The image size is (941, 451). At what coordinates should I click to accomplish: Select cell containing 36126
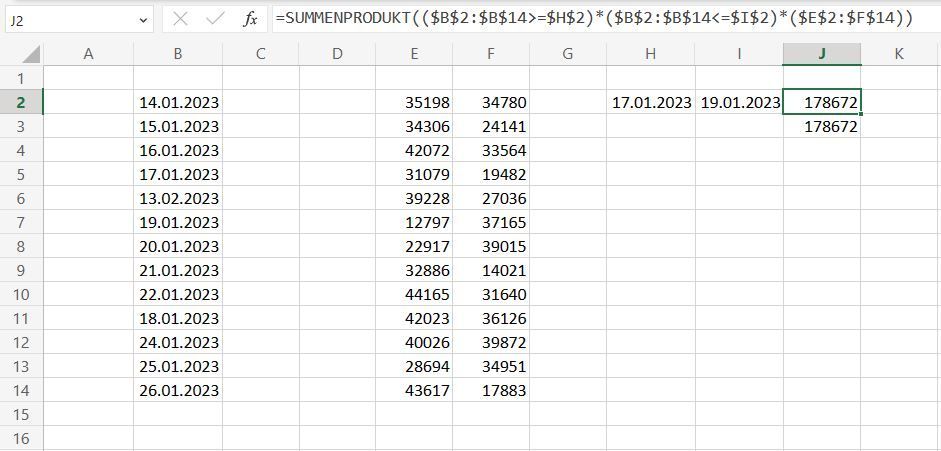pyautogui.click(x=491, y=318)
